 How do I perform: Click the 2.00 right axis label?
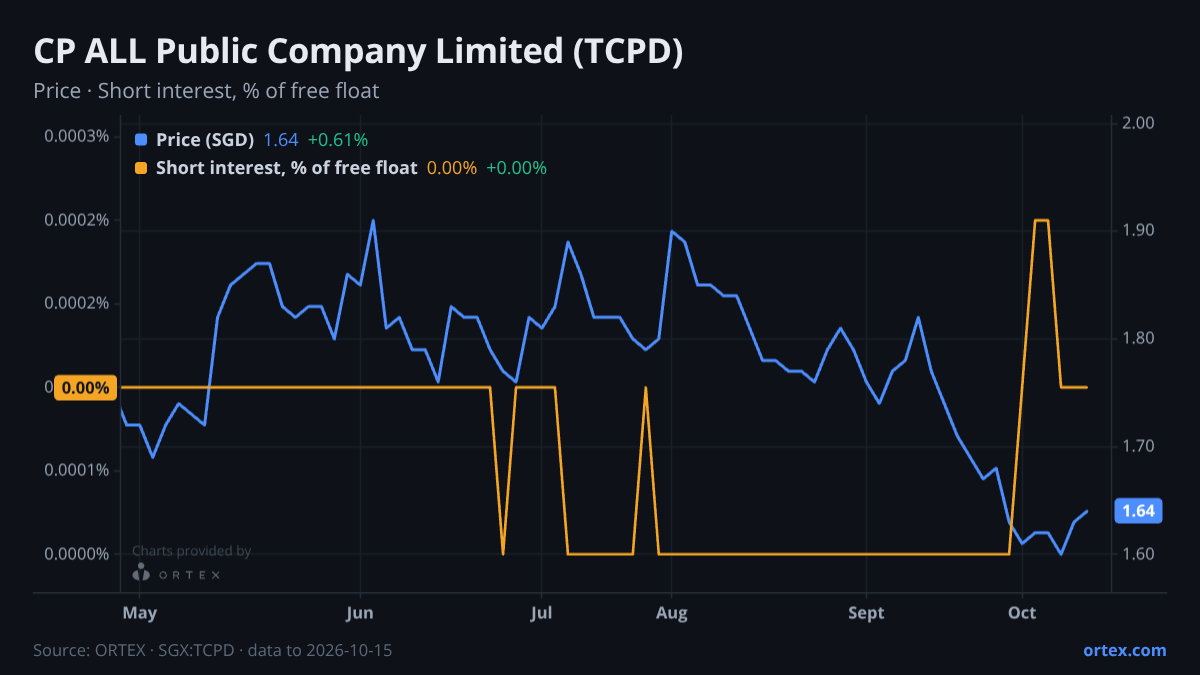pos(1139,123)
